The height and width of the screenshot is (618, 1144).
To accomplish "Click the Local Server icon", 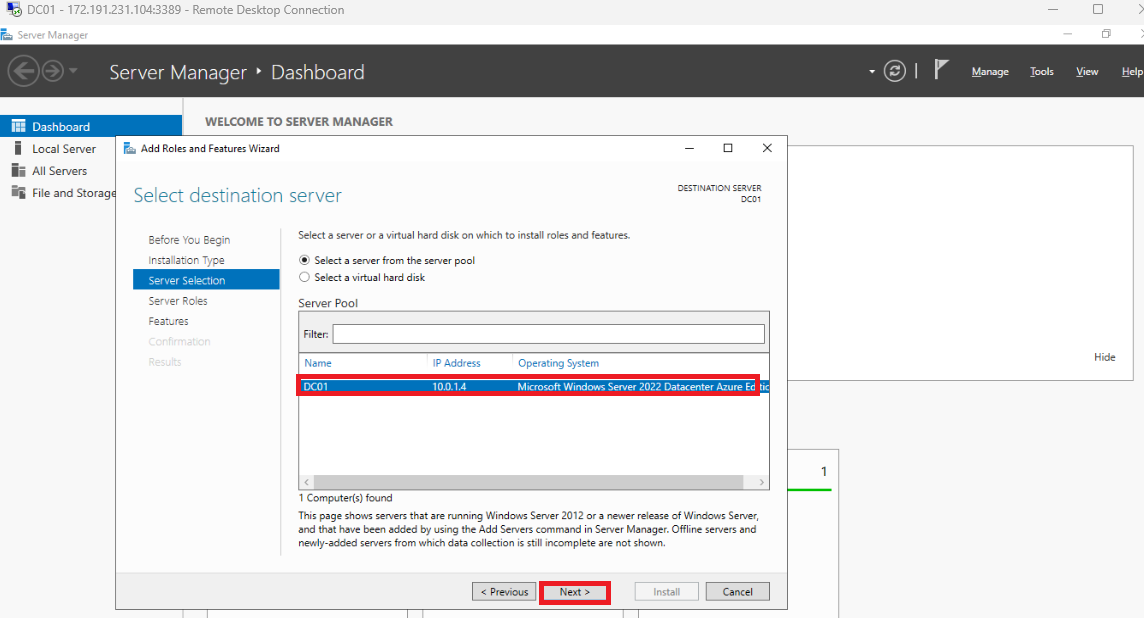I will (x=18, y=149).
